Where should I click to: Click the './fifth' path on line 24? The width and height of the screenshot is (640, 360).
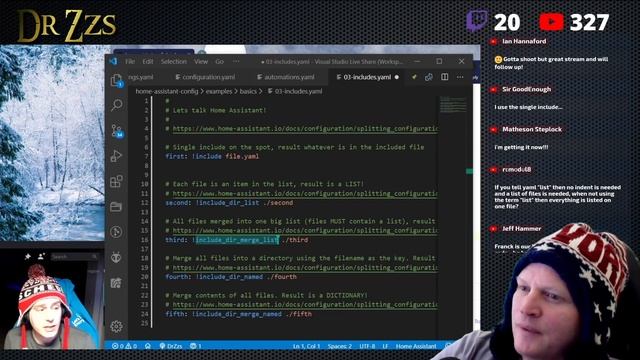298,314
